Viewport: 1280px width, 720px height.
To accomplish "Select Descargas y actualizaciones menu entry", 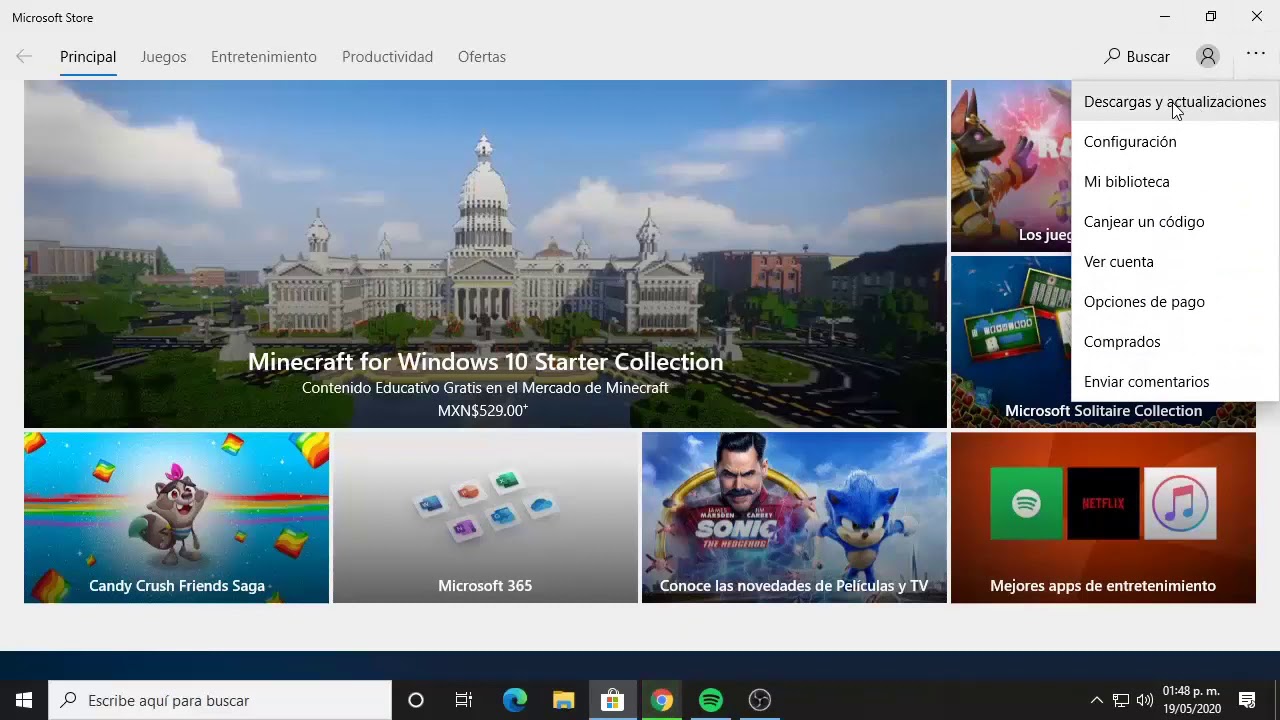I will coord(1174,102).
